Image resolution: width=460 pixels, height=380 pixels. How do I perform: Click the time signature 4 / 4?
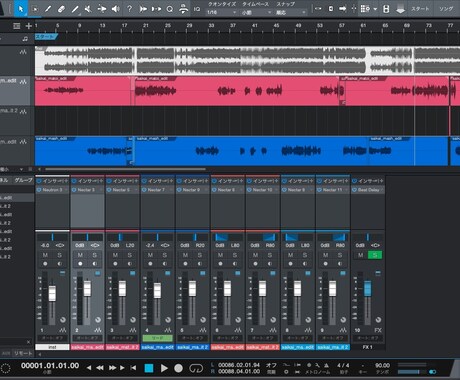click(343, 365)
